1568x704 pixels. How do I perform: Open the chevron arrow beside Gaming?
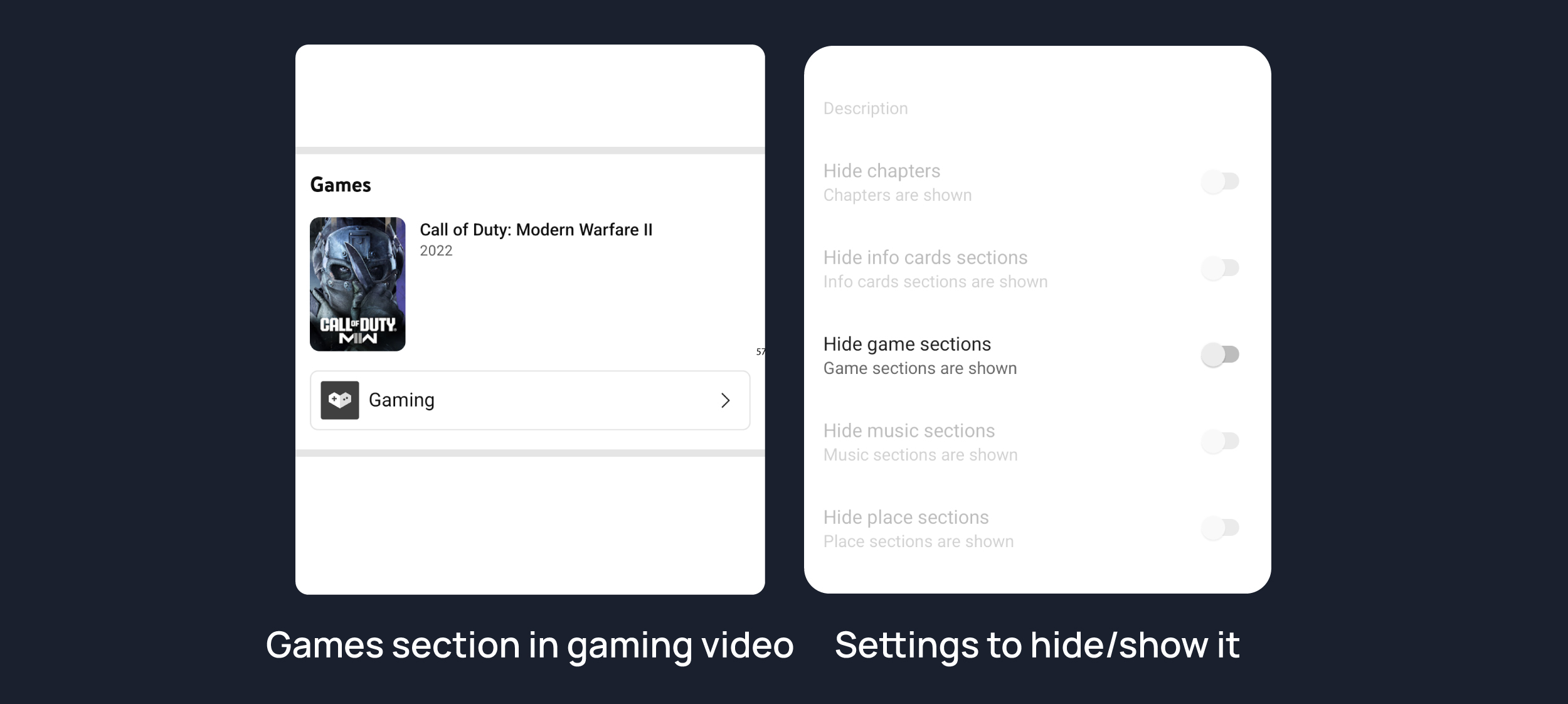point(725,400)
